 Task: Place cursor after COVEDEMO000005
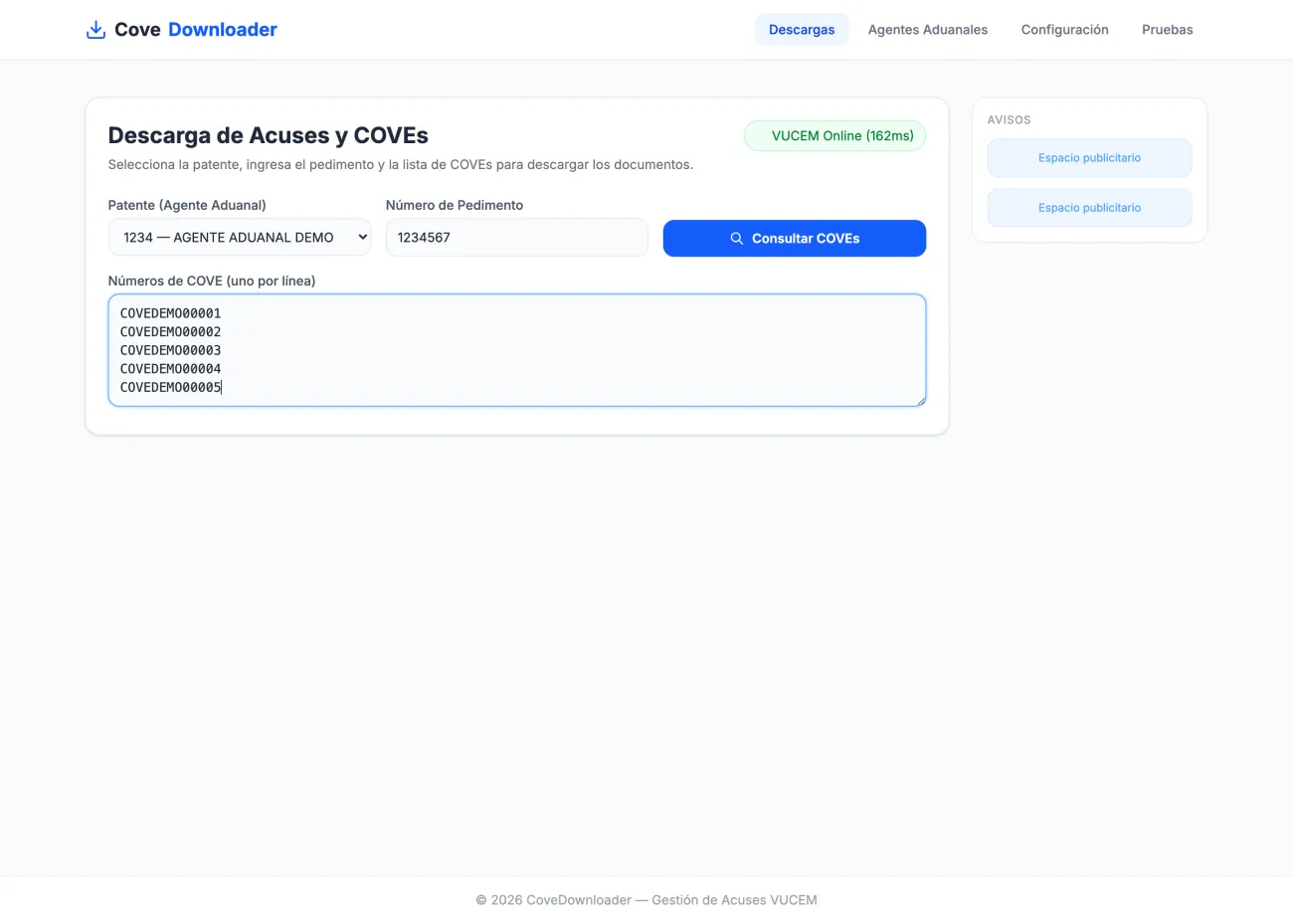coord(222,388)
